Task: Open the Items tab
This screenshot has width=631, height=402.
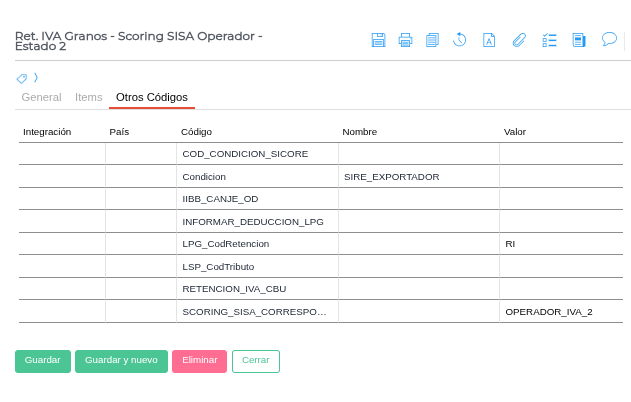Action: 89,97
